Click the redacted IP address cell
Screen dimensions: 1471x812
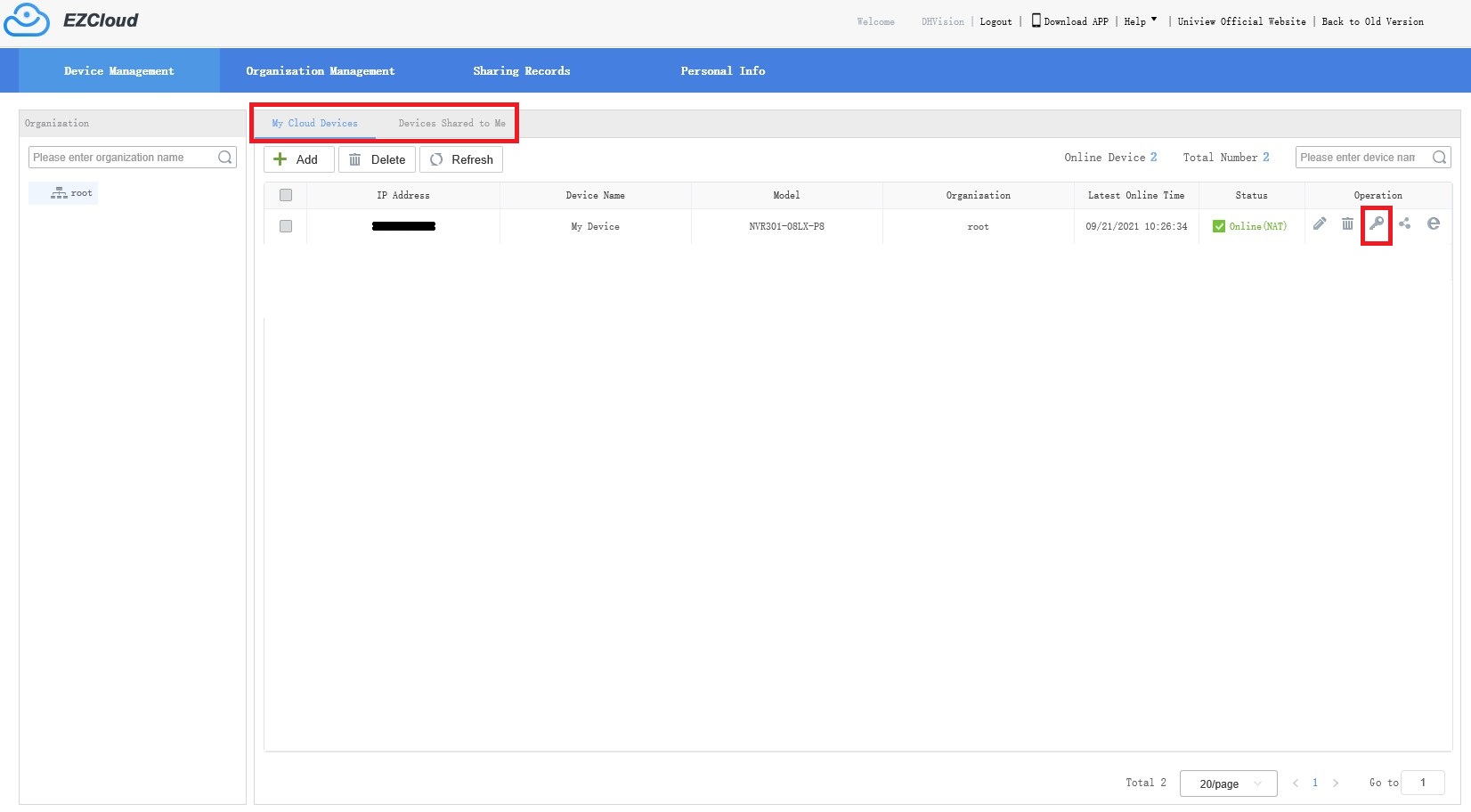point(403,226)
